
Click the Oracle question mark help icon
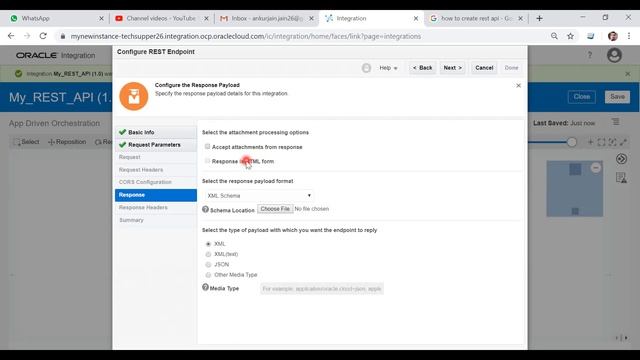point(589,55)
